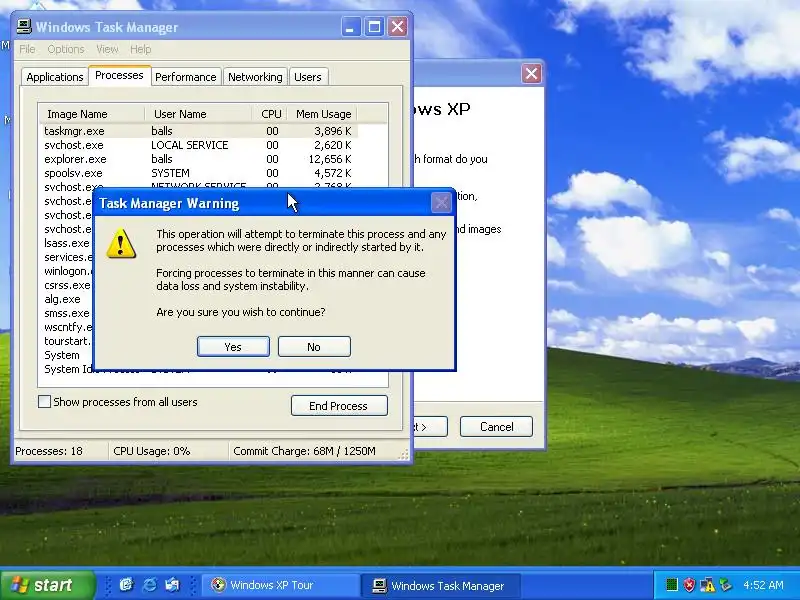Switch to the Applications tab
This screenshot has height=600, width=800.
(55, 77)
